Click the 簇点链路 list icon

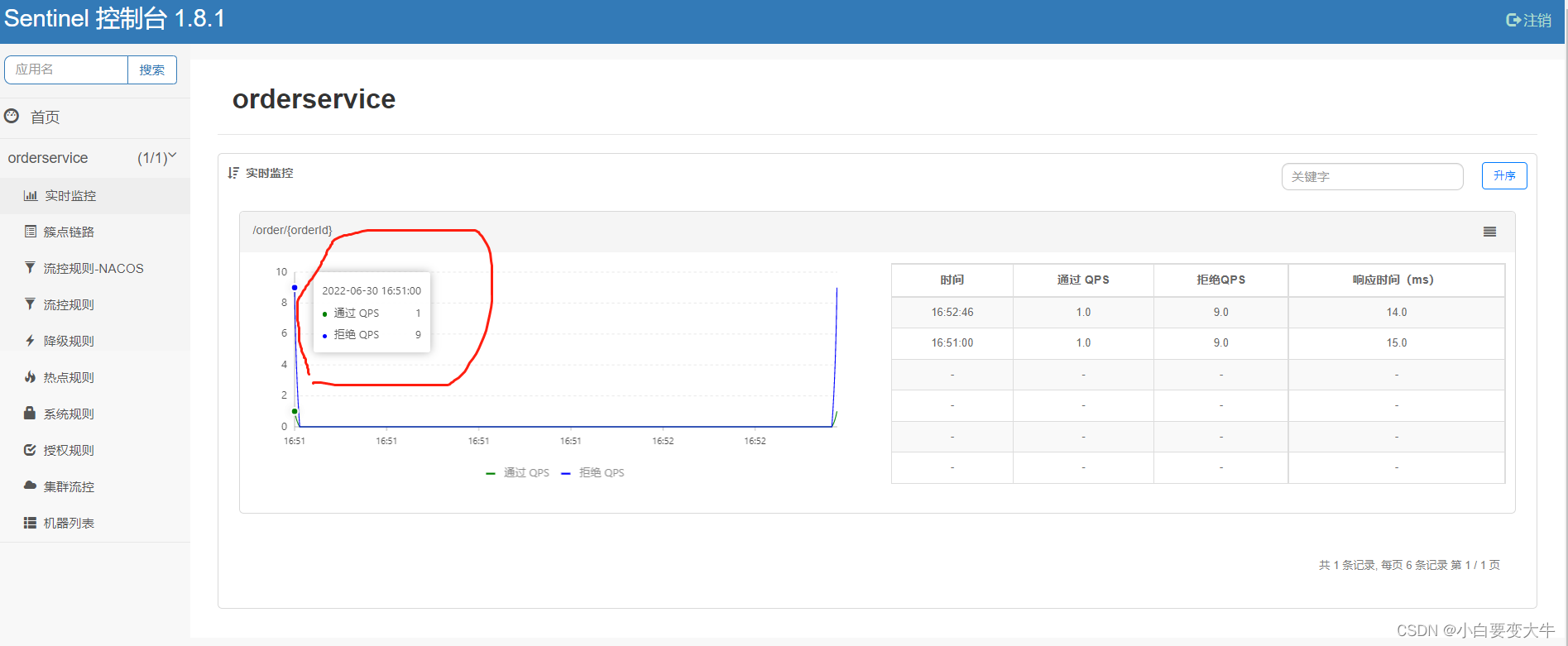31,232
